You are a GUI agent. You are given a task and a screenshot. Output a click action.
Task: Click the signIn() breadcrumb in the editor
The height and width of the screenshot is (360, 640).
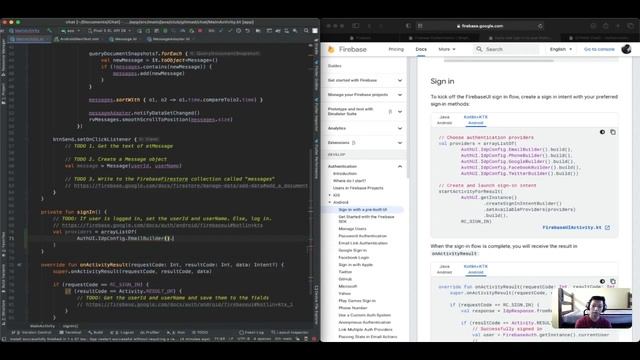70,326
